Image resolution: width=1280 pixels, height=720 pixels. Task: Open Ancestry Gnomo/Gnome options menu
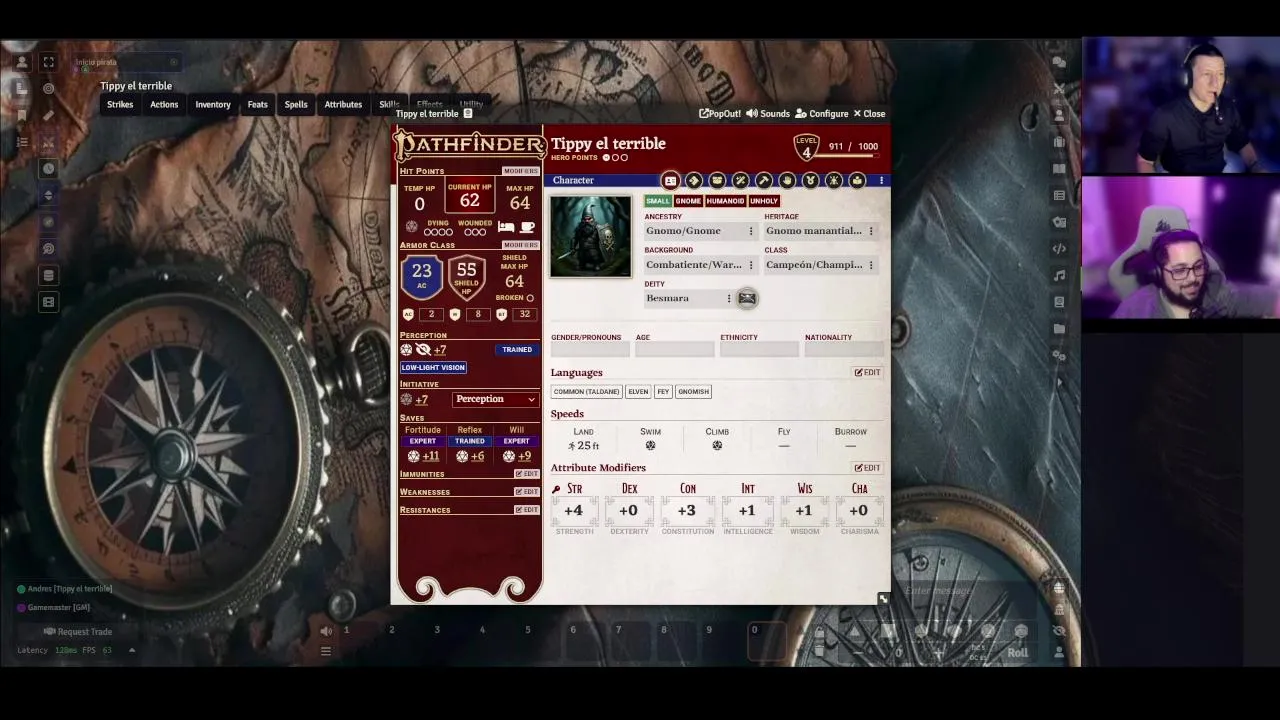tap(751, 231)
